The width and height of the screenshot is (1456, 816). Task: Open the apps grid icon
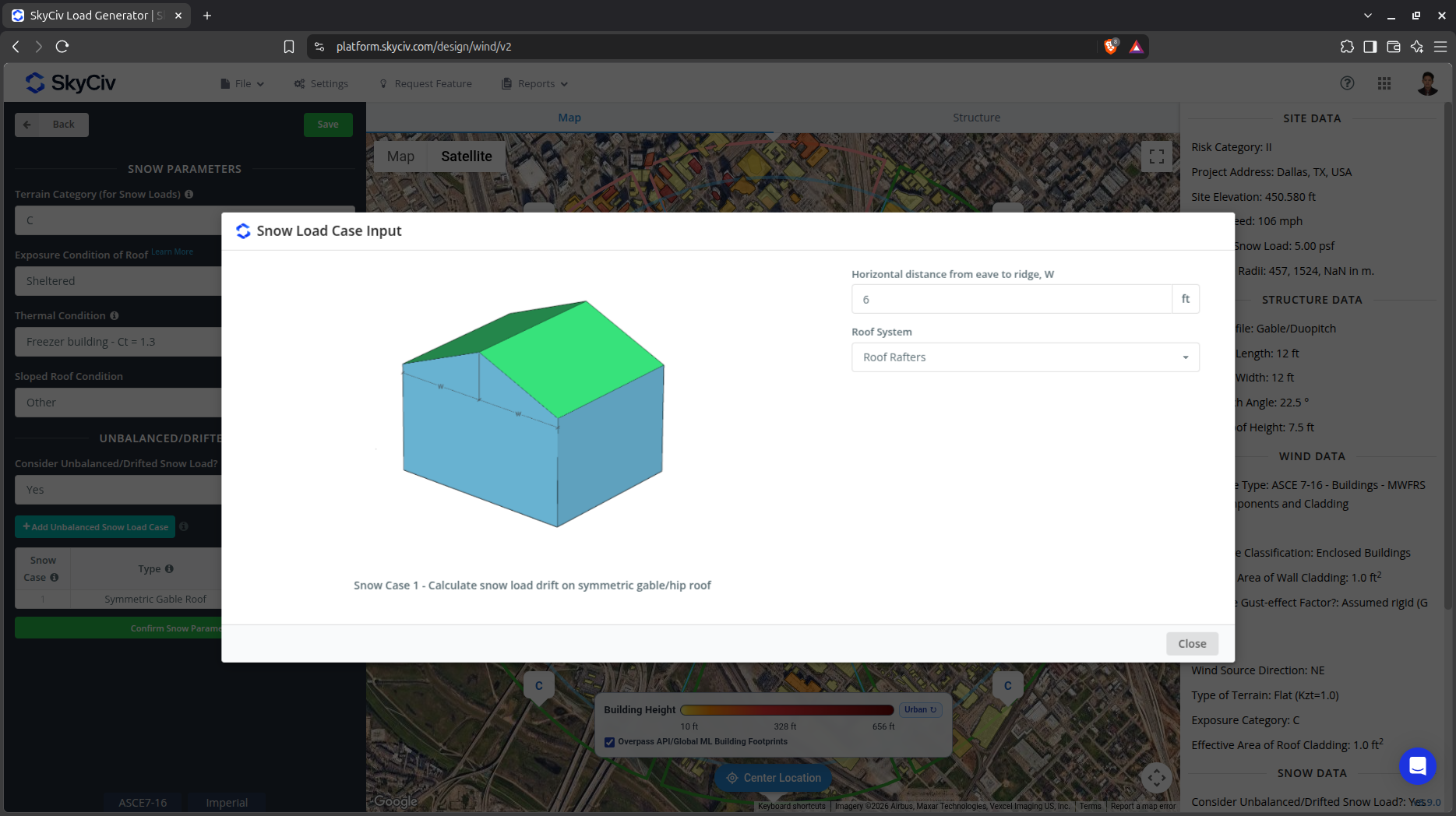1384,83
